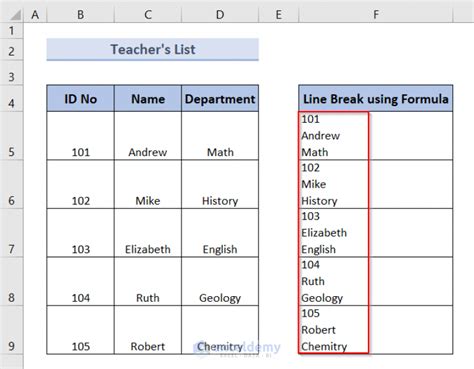Select column E header
Viewport: 474px width, 369px height.
[x=279, y=15]
